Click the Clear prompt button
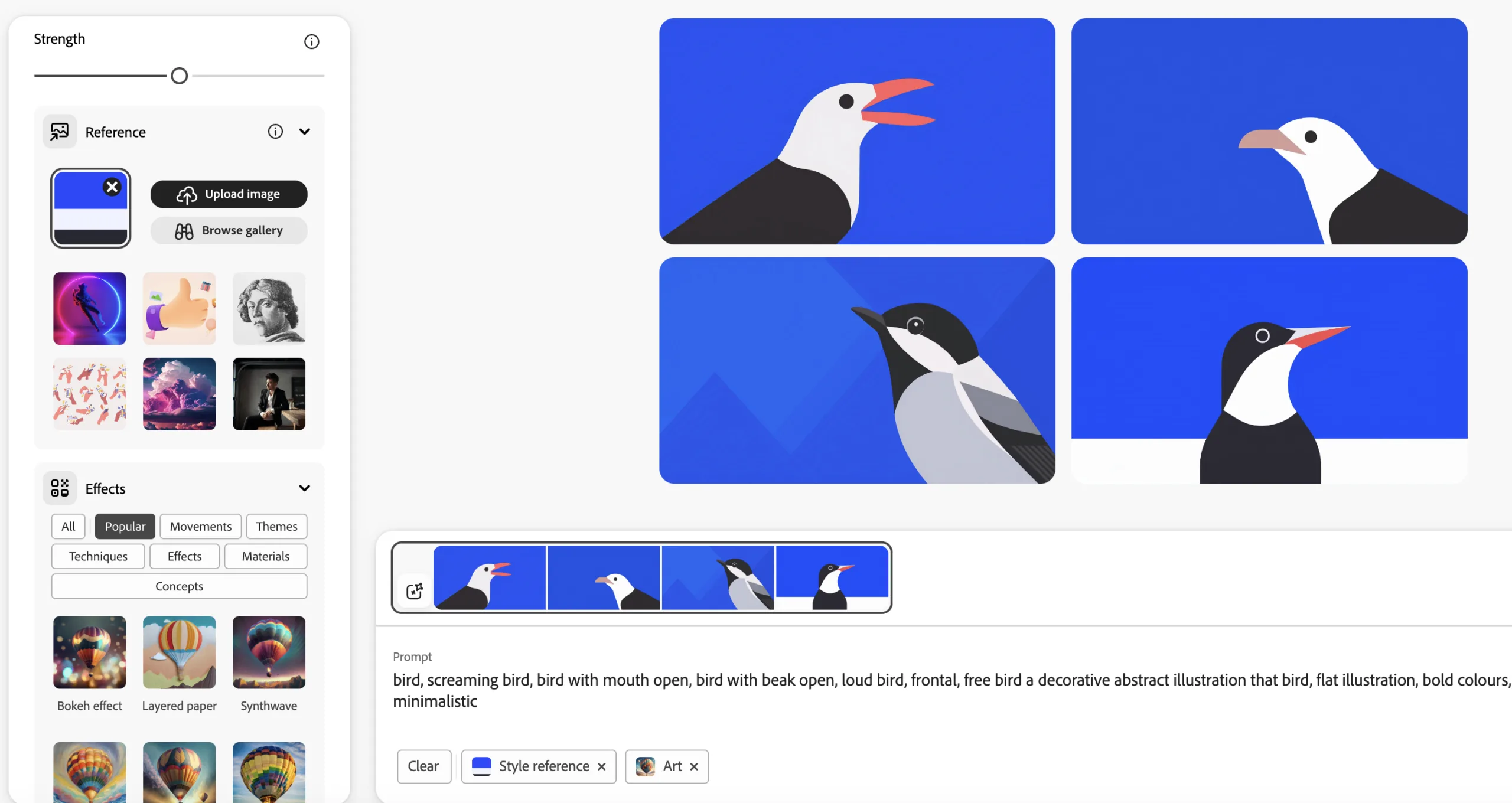The height and width of the screenshot is (803, 1512). (x=422, y=765)
